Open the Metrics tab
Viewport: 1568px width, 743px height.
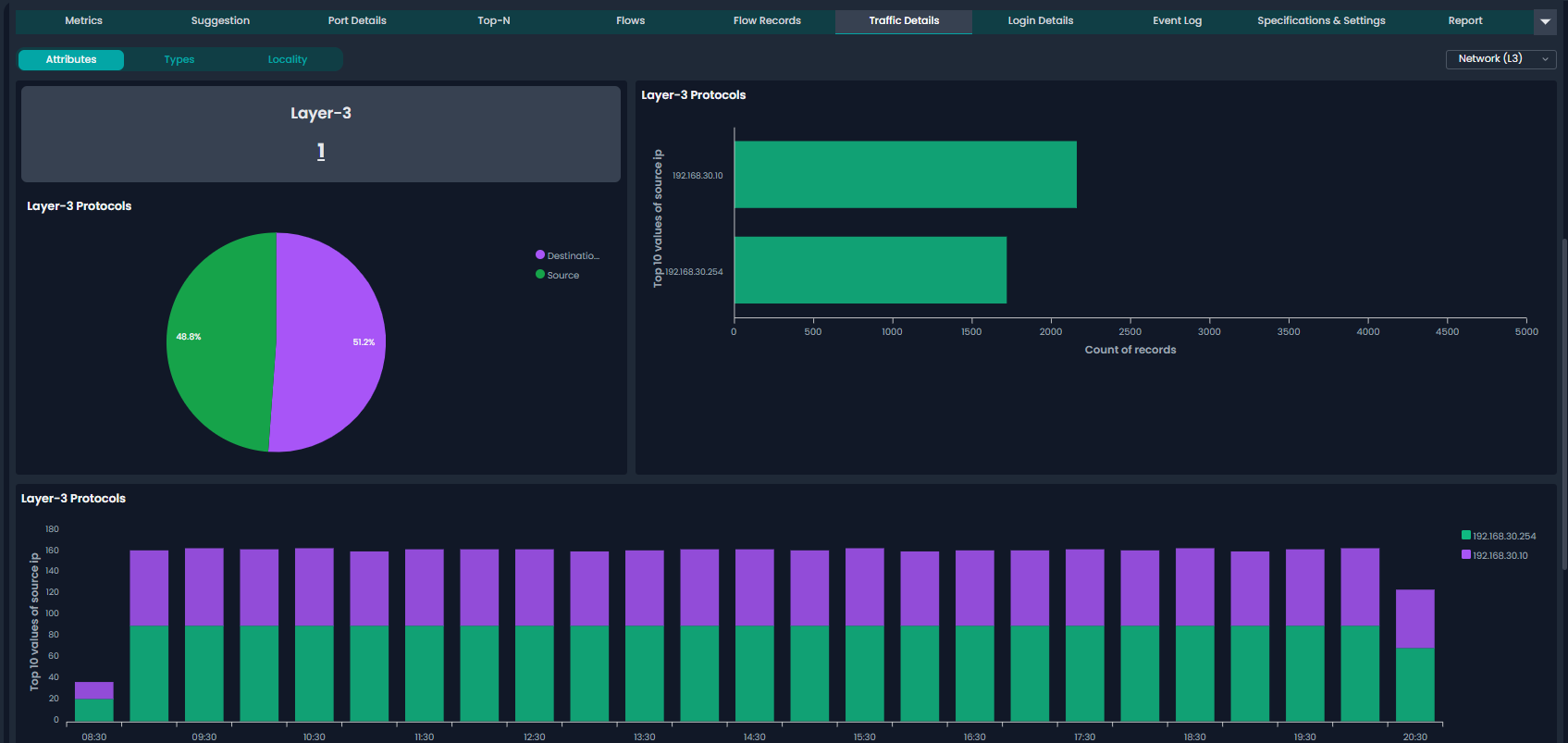[83, 20]
